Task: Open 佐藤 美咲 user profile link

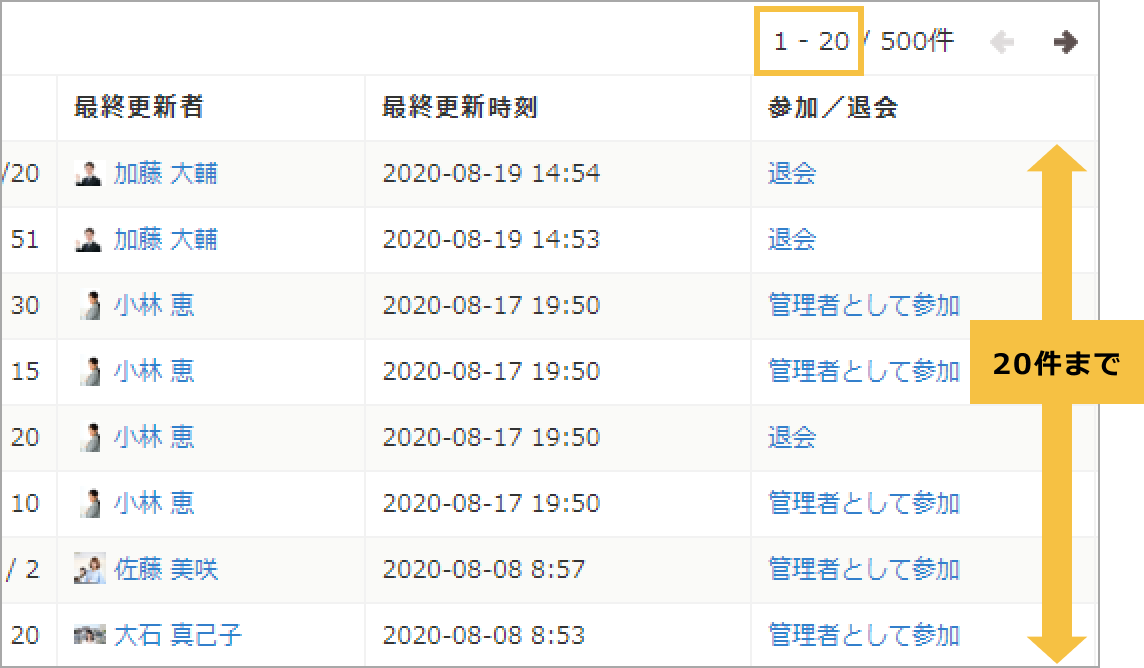Action: point(165,570)
